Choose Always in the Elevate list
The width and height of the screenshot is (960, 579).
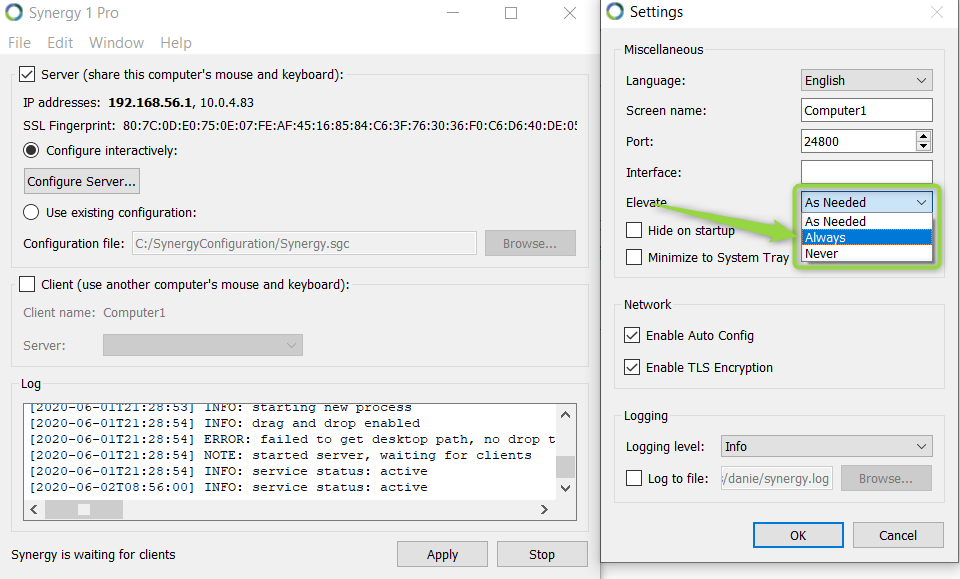click(867, 237)
